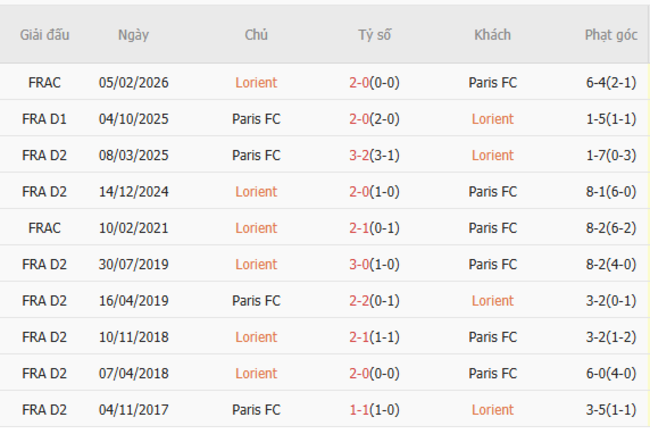Click the Ngày column header

tap(133, 35)
